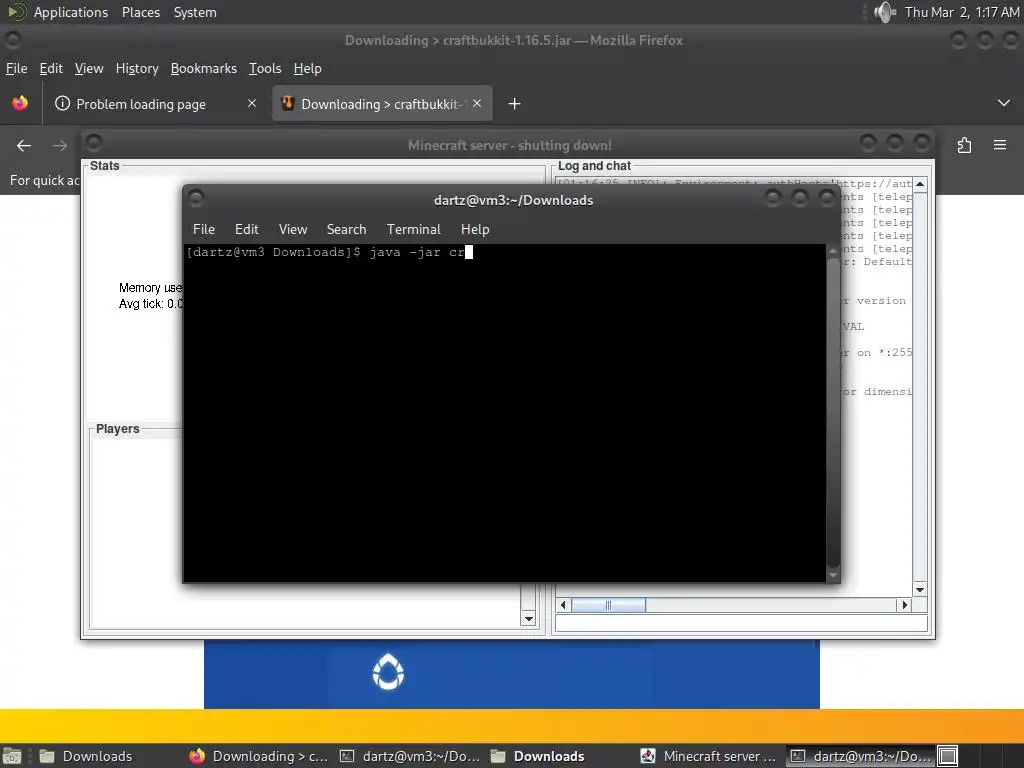Image resolution: width=1024 pixels, height=768 pixels.
Task: Click the terminal scrollbar up arrow
Action: pyautogui.click(x=833, y=251)
